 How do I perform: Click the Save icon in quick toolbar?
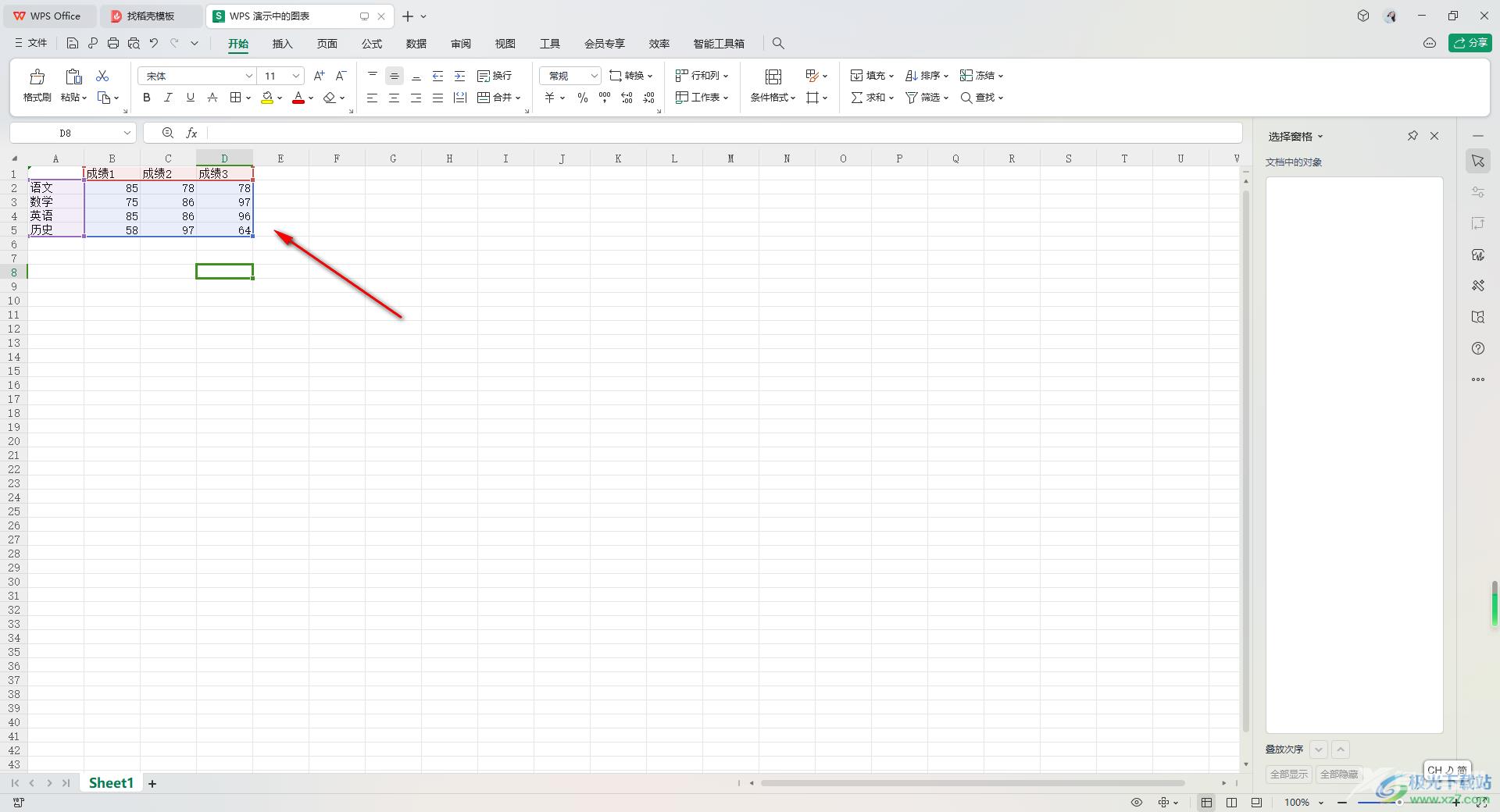click(73, 44)
